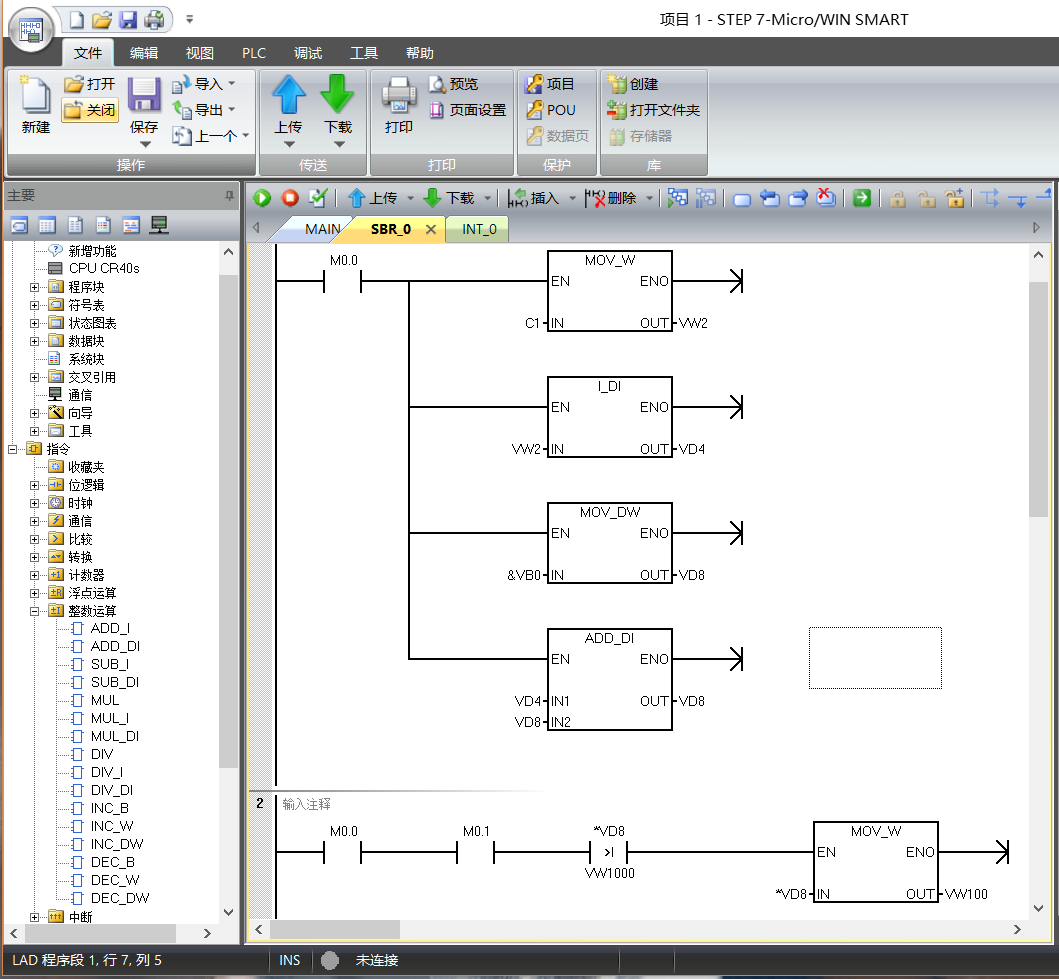Switch to the MAIN program tab
The width and height of the screenshot is (1059, 979).
(x=322, y=229)
